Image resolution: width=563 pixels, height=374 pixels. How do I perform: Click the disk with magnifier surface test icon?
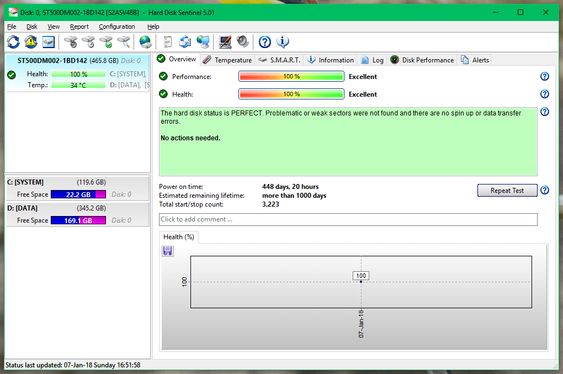click(x=124, y=42)
